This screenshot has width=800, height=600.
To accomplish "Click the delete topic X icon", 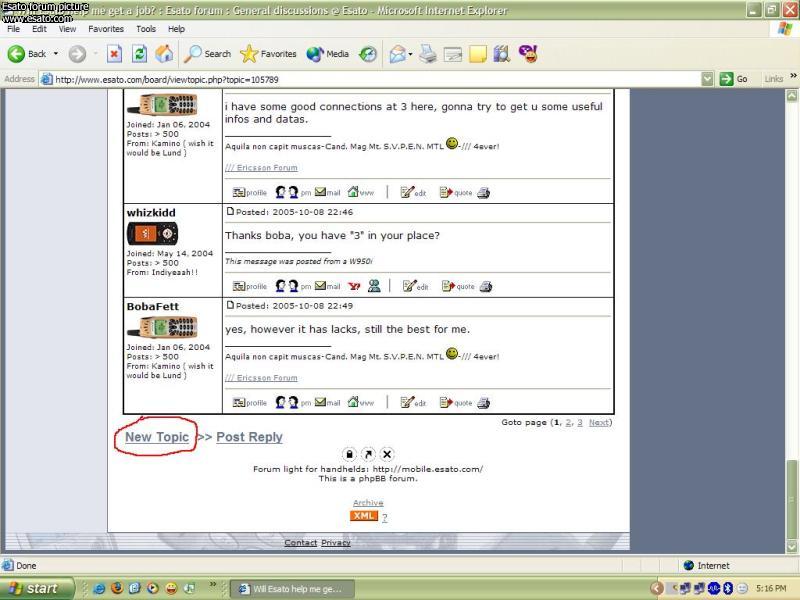I will (387, 454).
